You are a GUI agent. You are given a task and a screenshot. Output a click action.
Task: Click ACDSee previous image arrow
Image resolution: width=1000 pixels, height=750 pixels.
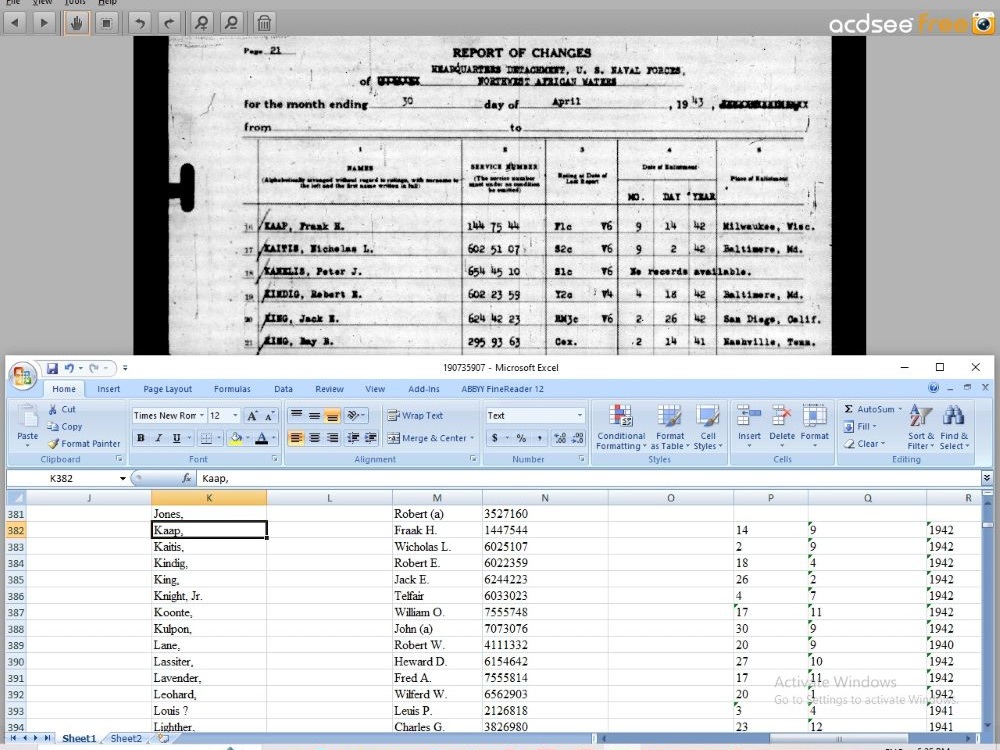point(15,24)
